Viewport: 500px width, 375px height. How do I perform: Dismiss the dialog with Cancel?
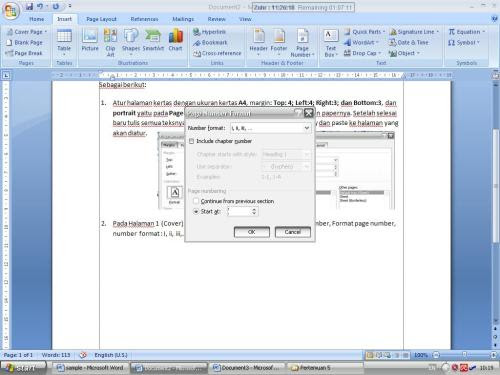293,232
